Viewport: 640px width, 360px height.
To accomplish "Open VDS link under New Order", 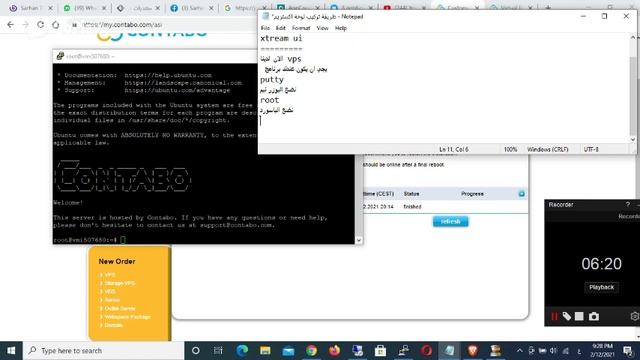I will pyautogui.click(x=110, y=291).
